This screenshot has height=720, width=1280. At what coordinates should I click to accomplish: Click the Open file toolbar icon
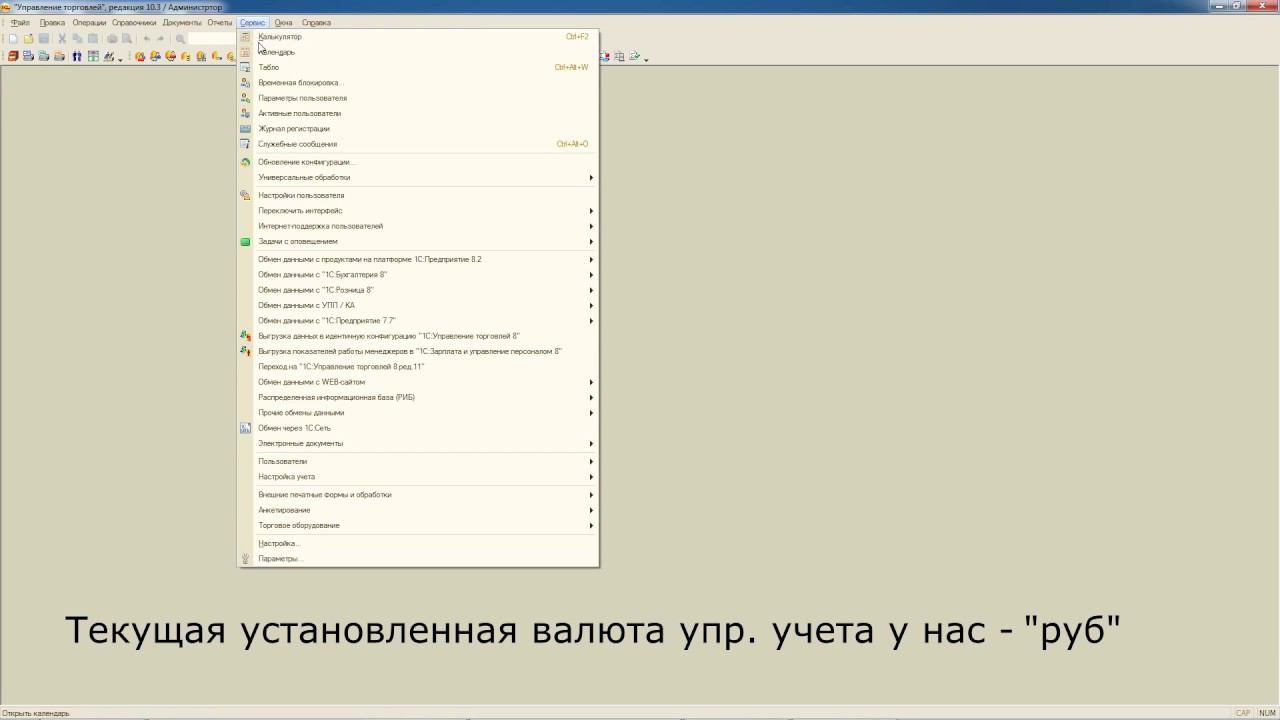click(x=28, y=39)
